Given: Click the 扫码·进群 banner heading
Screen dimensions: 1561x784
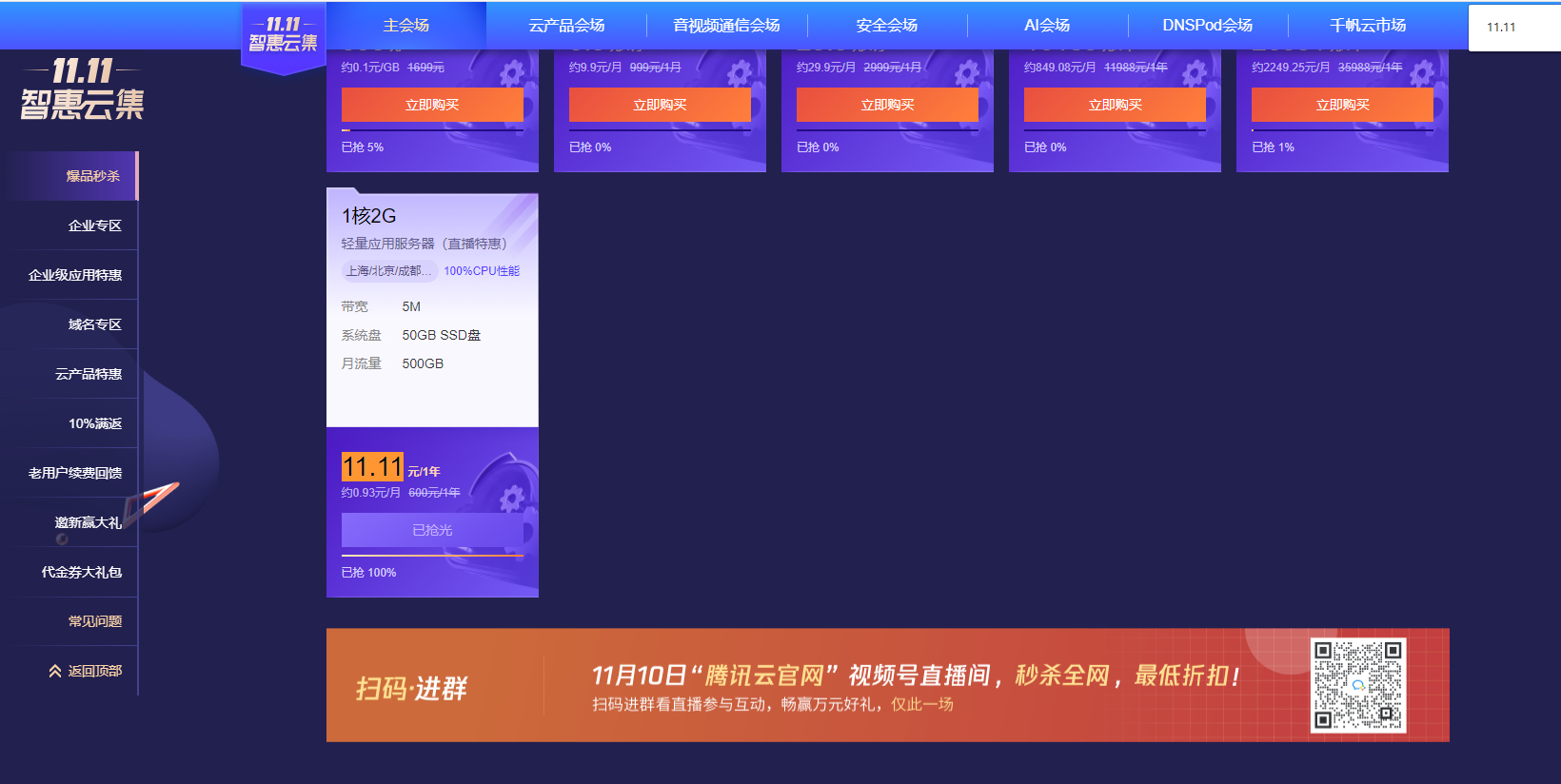Looking at the screenshot, I should tap(411, 688).
